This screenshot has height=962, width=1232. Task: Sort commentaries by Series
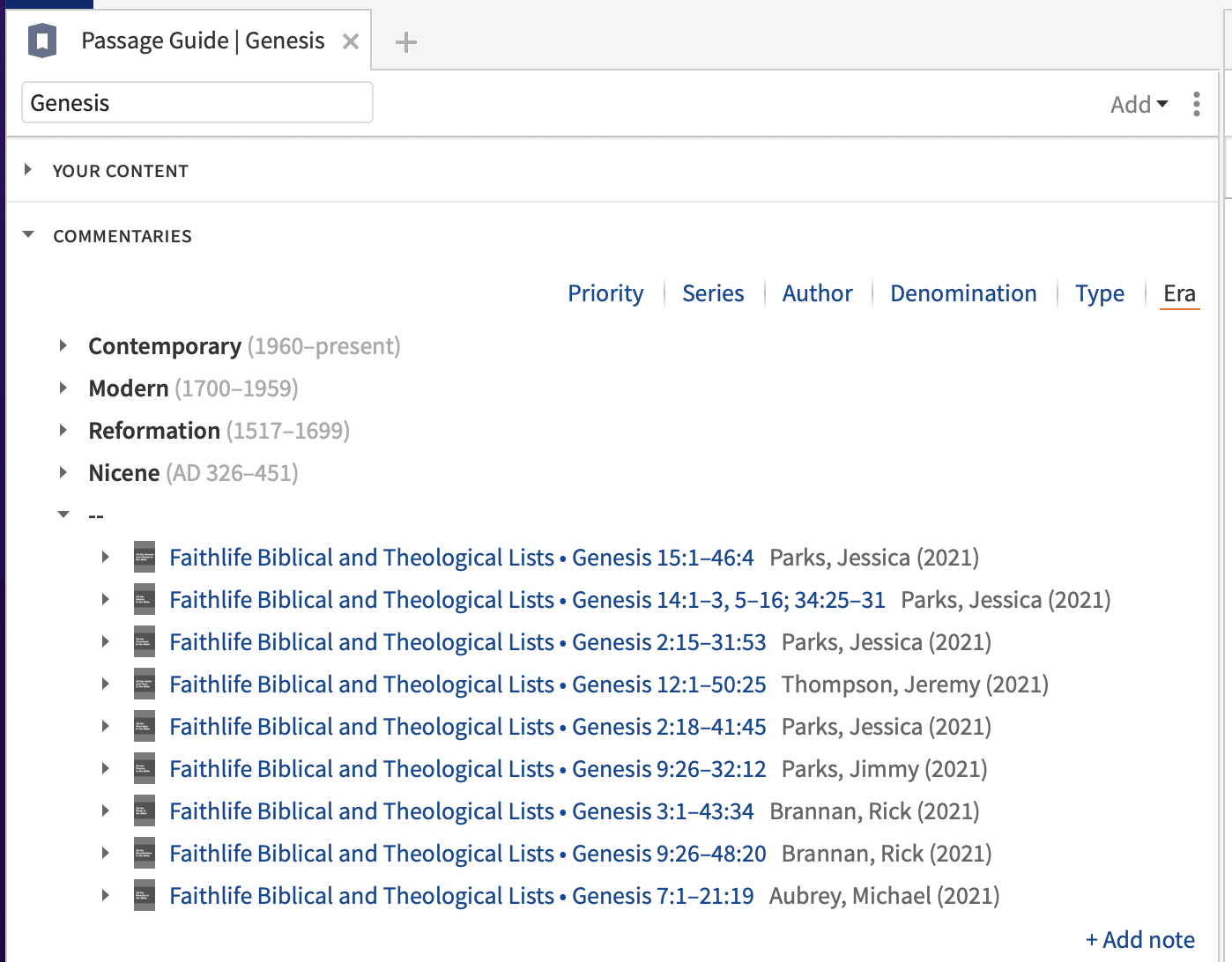(x=713, y=293)
